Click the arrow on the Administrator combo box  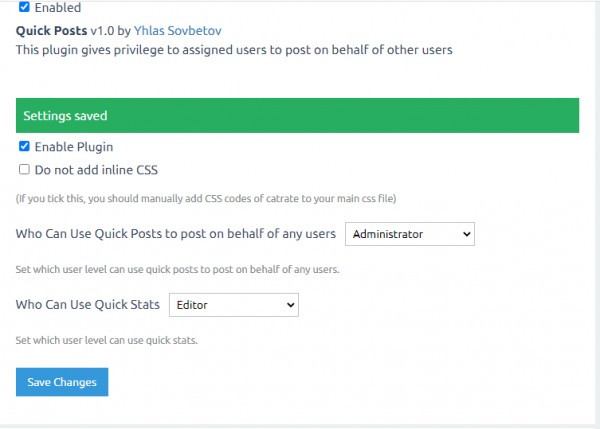click(467, 234)
